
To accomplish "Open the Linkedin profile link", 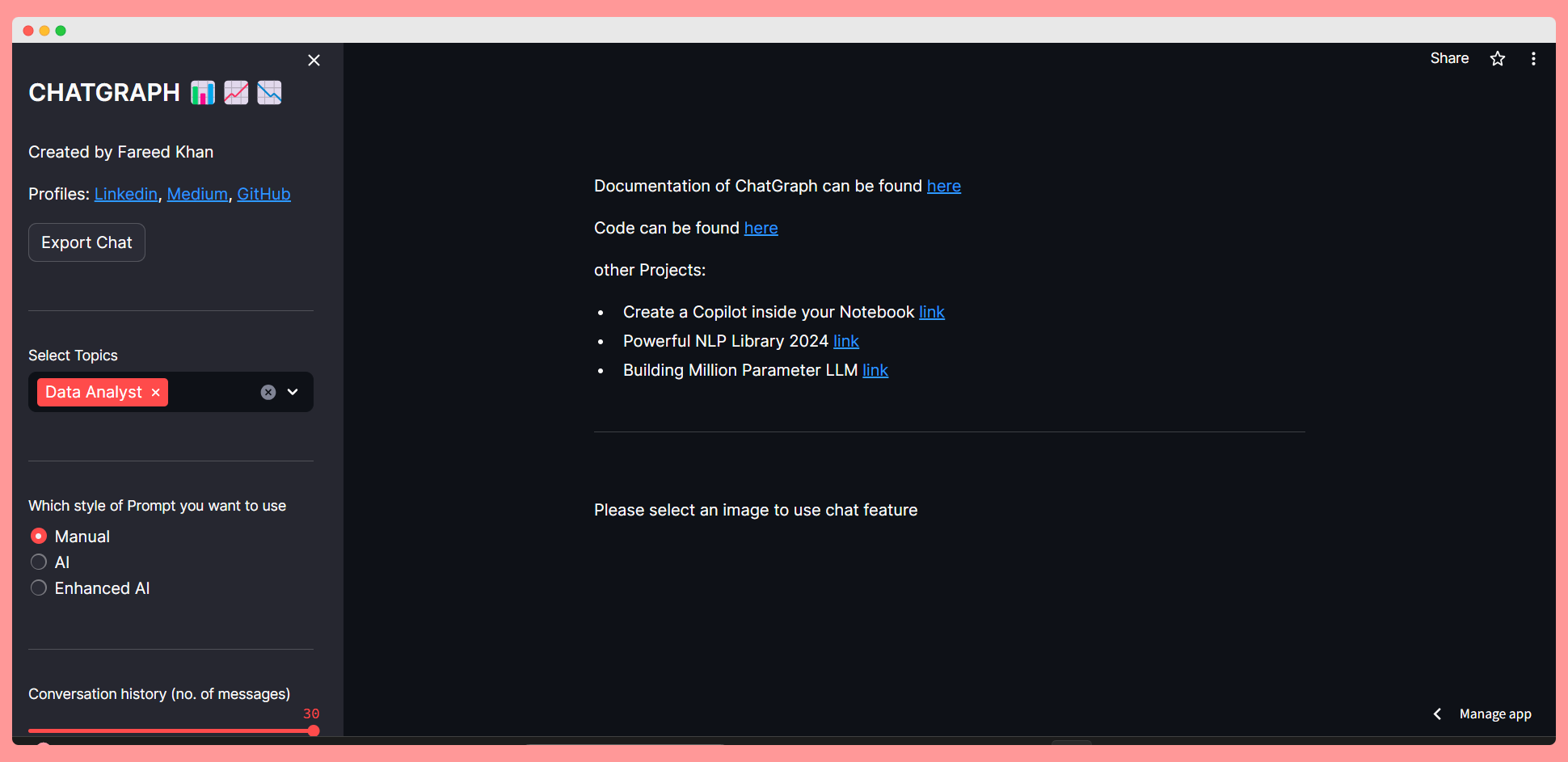I will tap(126, 194).
